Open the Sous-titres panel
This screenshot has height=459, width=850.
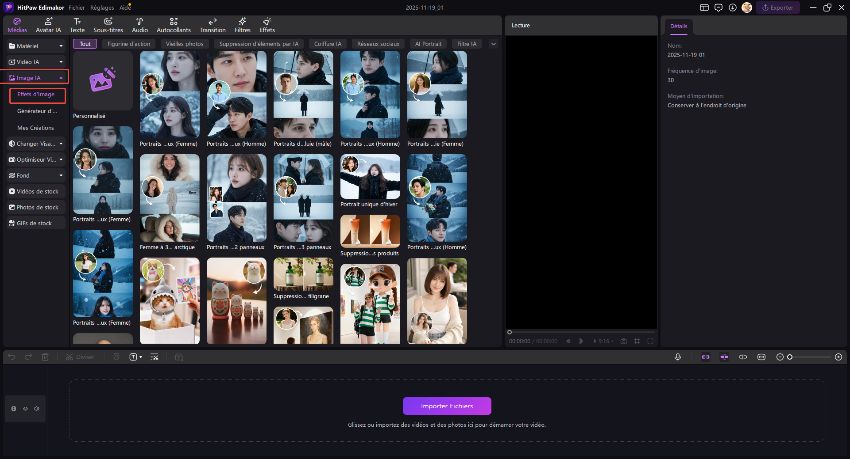tap(108, 24)
